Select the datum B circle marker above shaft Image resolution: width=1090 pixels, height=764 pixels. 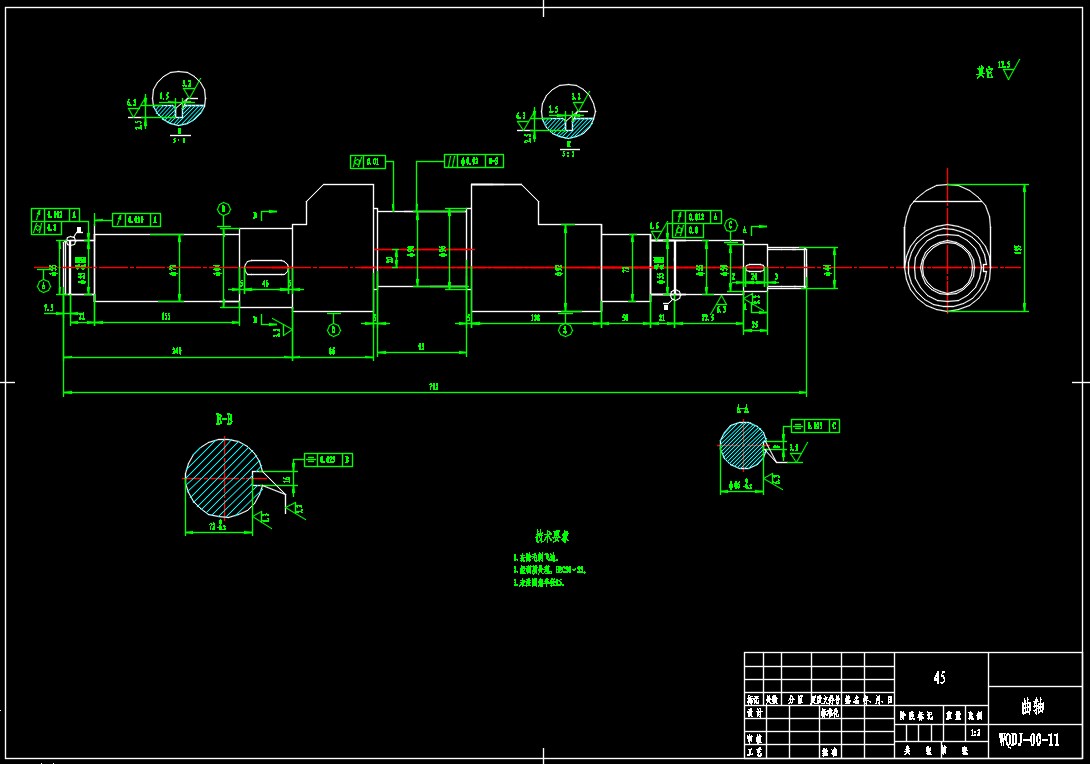point(223,209)
